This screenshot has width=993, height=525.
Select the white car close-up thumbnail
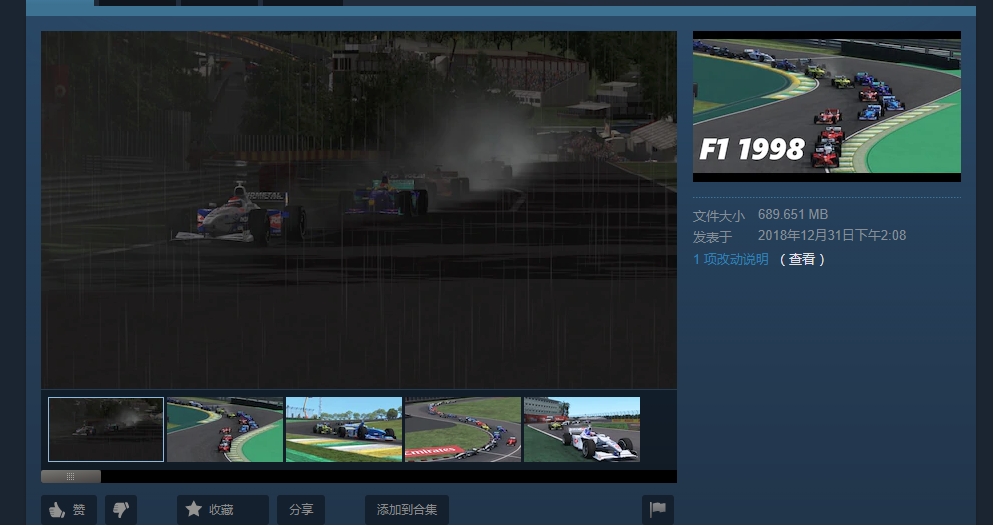point(582,429)
